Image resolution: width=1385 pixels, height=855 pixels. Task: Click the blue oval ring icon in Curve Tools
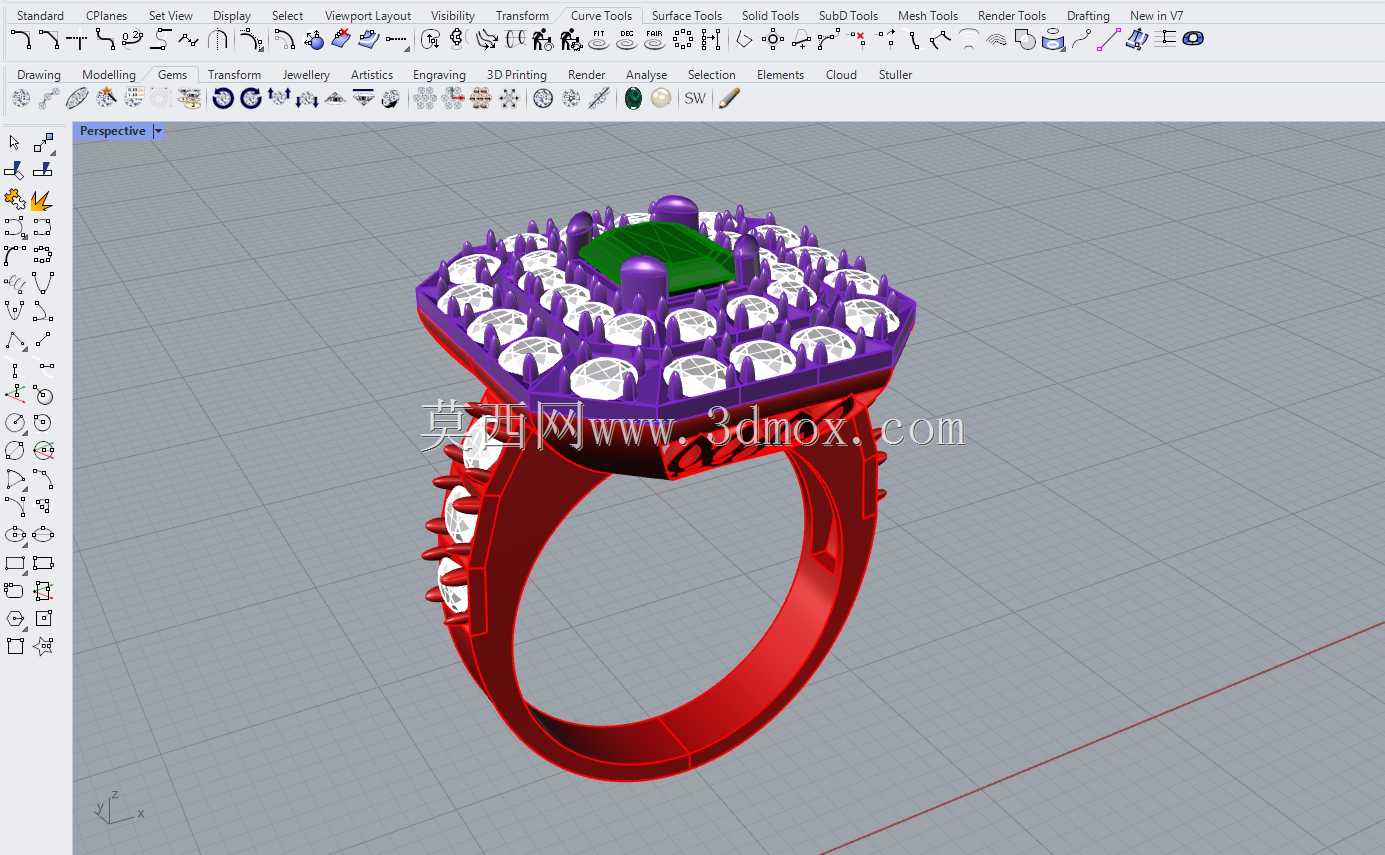pos(1193,39)
